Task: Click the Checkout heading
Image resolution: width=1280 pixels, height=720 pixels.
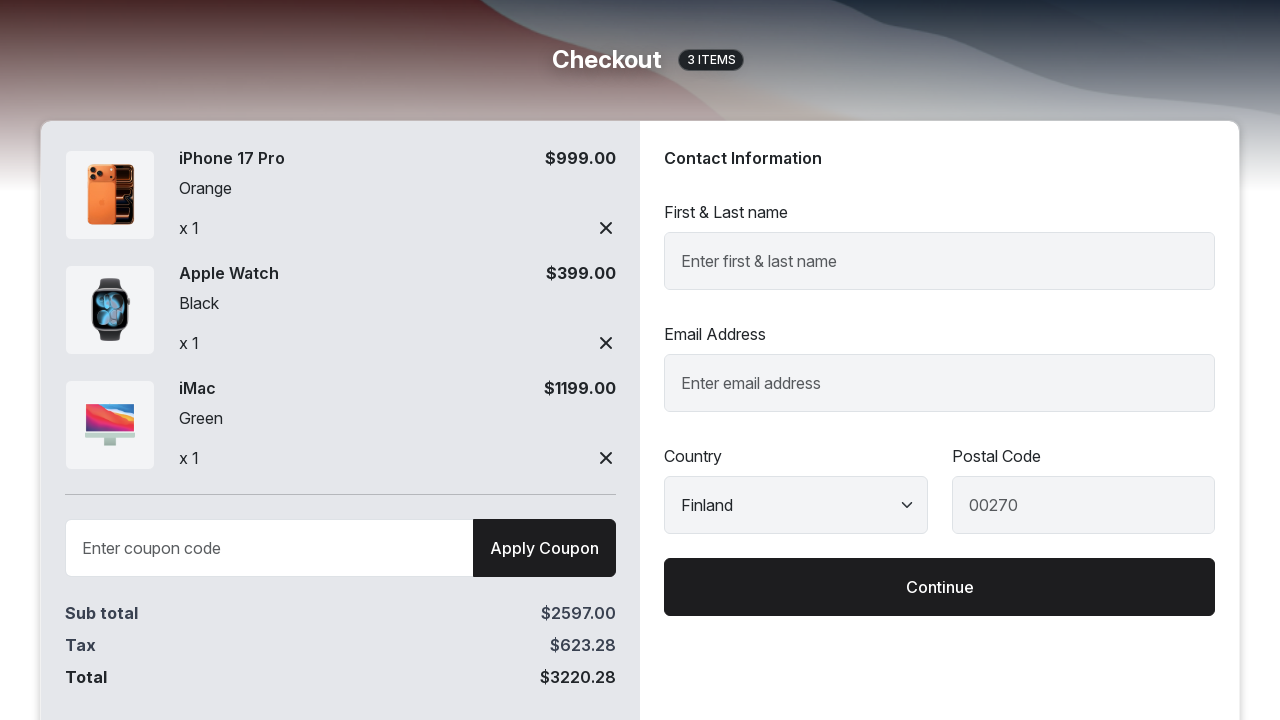Action: point(606,60)
